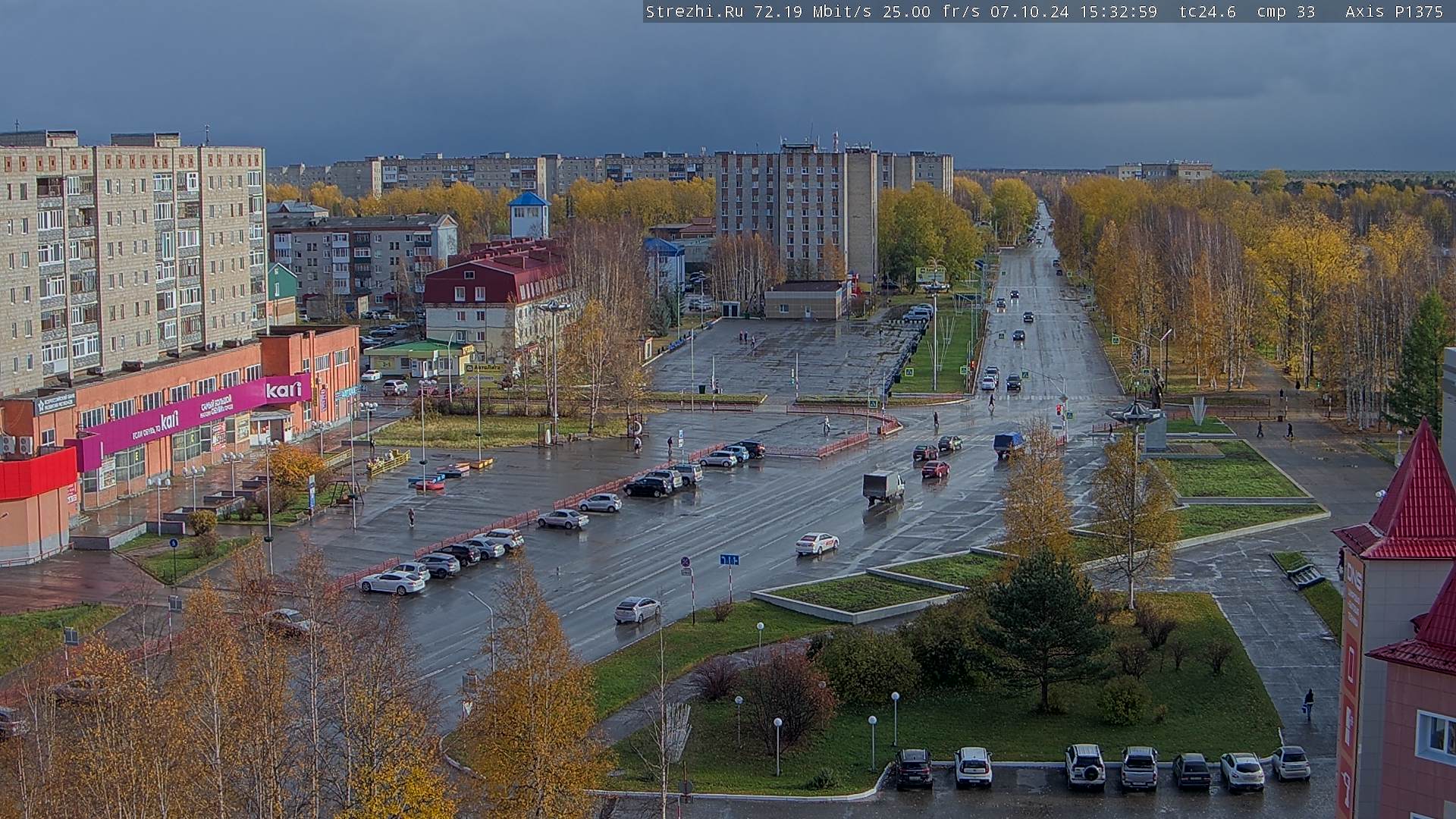This screenshot has width=1456, height=819.
Task: Click the 'Axis P1375' camera model text
Action: tap(1394, 11)
